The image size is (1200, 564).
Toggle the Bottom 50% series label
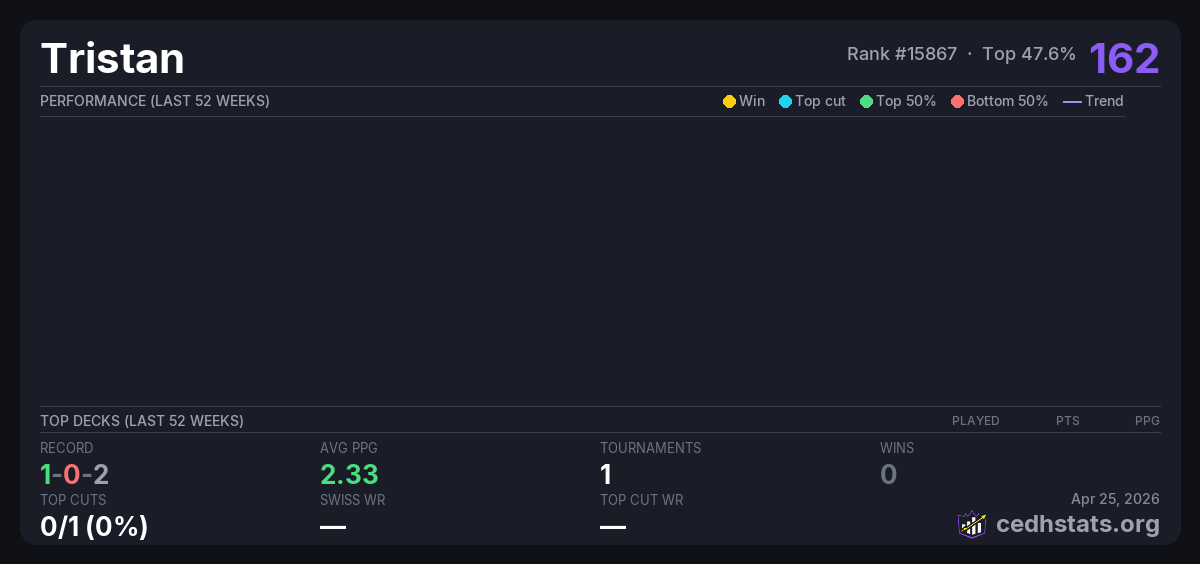pyautogui.click(x=1007, y=101)
